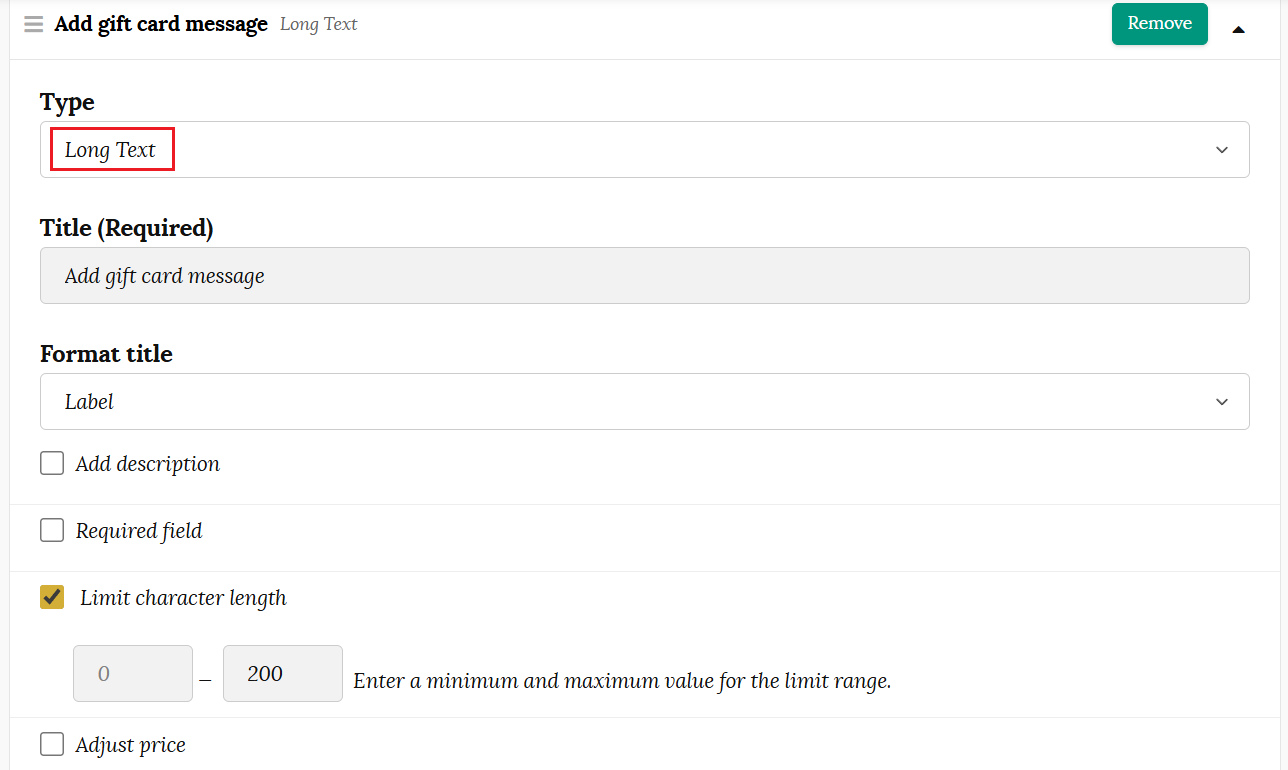Click the 'Title (Required)' label
The width and height of the screenshot is (1288, 770).
127,228
